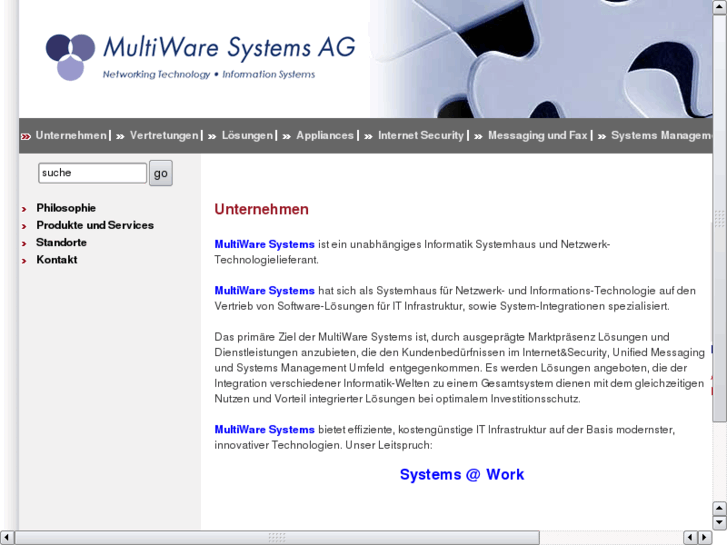Focus the suche search field
The height and width of the screenshot is (545, 727).
(x=93, y=173)
